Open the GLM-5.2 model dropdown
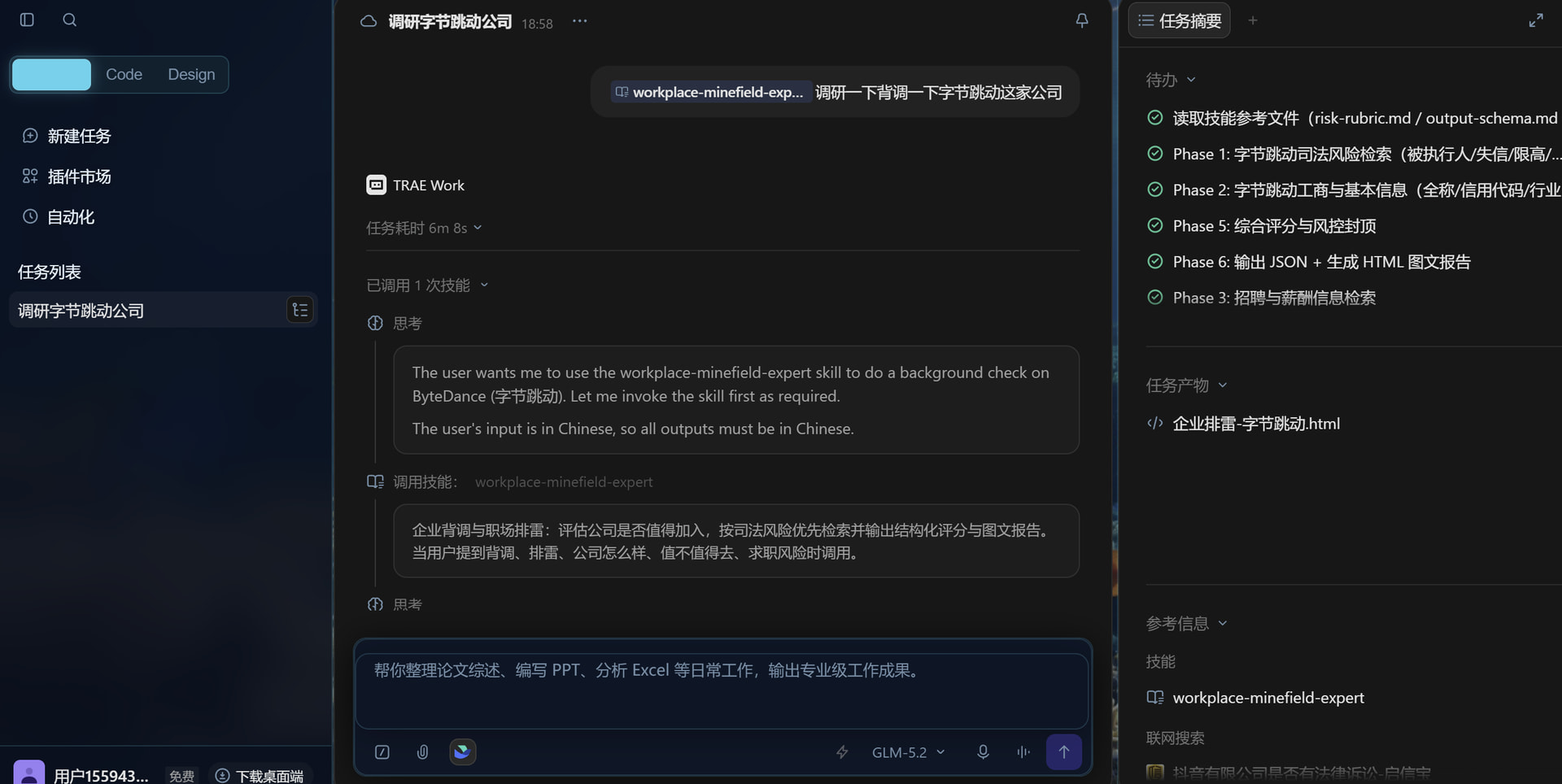 (908, 752)
